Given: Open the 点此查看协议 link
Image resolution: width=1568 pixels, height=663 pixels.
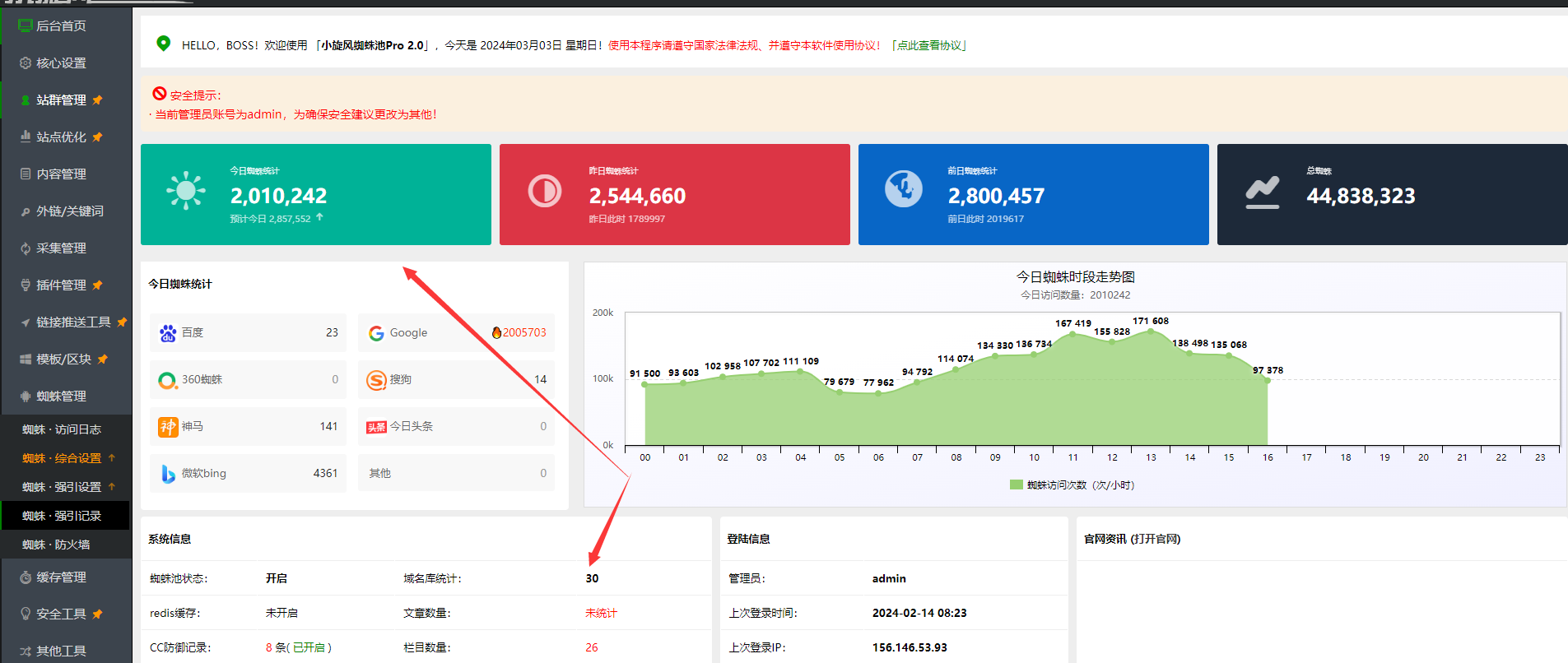Looking at the screenshot, I should pos(929,45).
